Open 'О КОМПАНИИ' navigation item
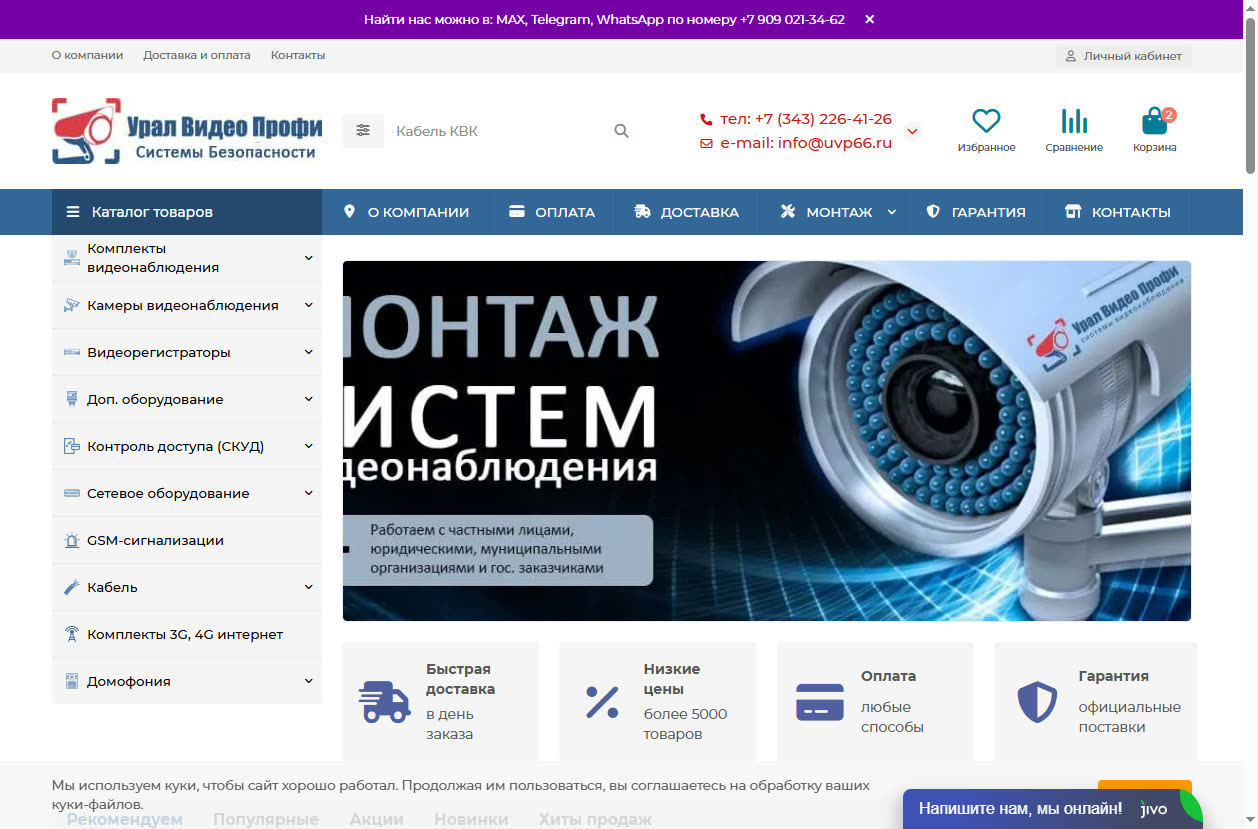The height and width of the screenshot is (829, 1258). click(x=406, y=212)
